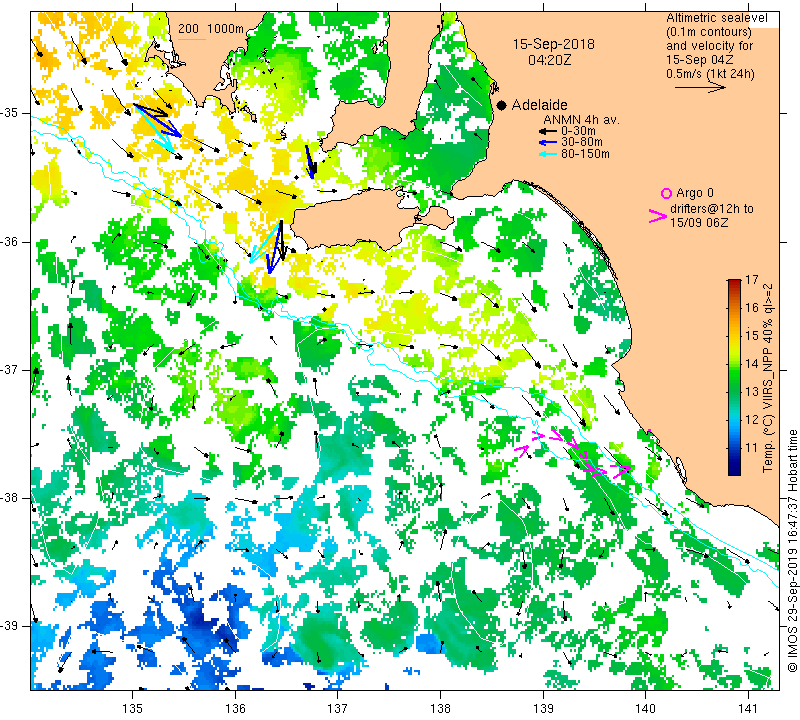800x720 pixels.
Task: Click the '0.5m/s (1kt 24h)' scale text
Action: pyautogui.click(x=710, y=74)
